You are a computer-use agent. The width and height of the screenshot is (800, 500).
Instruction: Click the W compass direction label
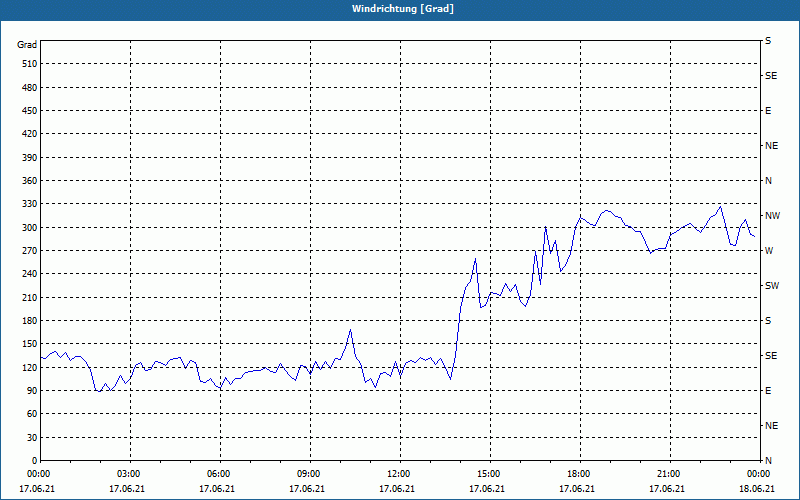(x=769, y=251)
